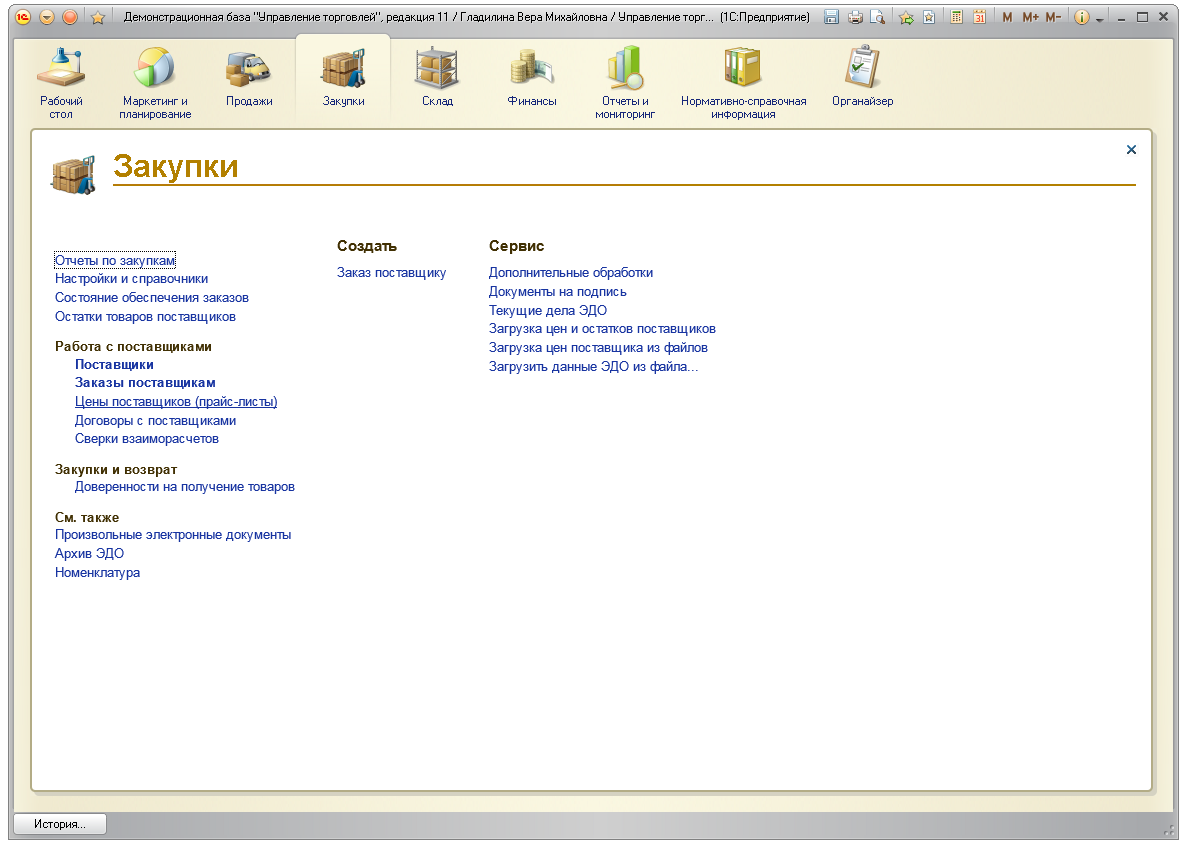Open Заказы поставщикам link
Viewport: 1182px width, 843px height.
(145, 382)
